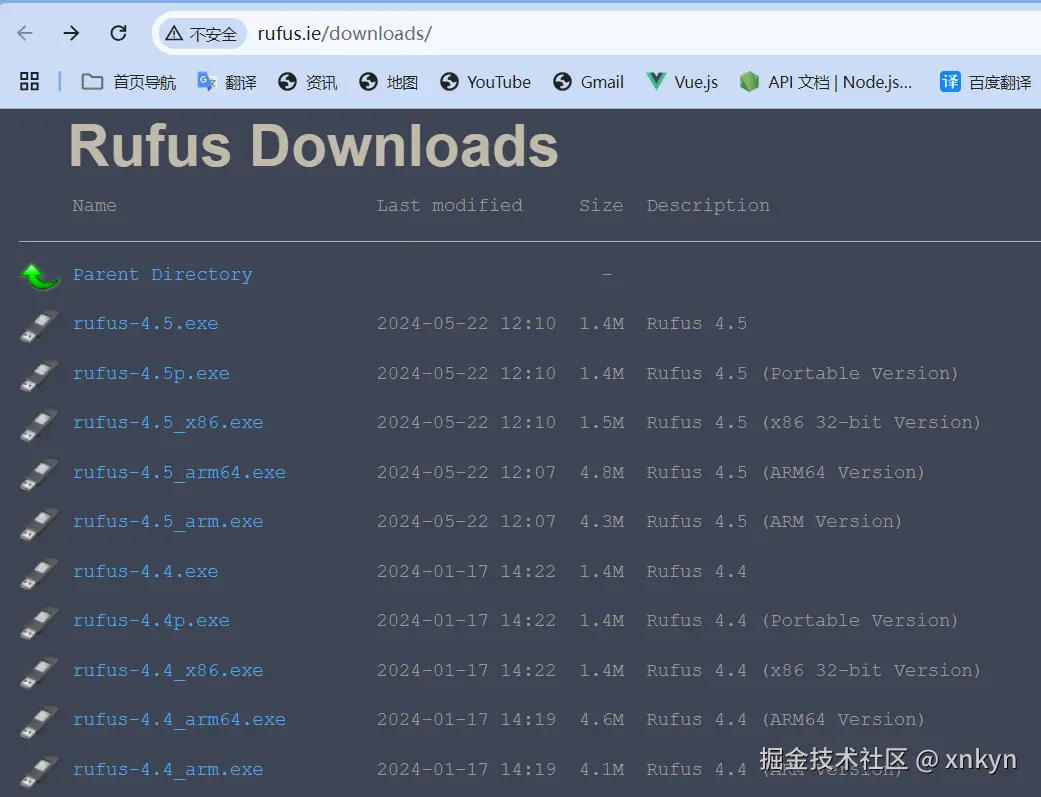1041x797 pixels.
Task: Download rufus-4.5p.exe portable version
Action: [151, 374]
